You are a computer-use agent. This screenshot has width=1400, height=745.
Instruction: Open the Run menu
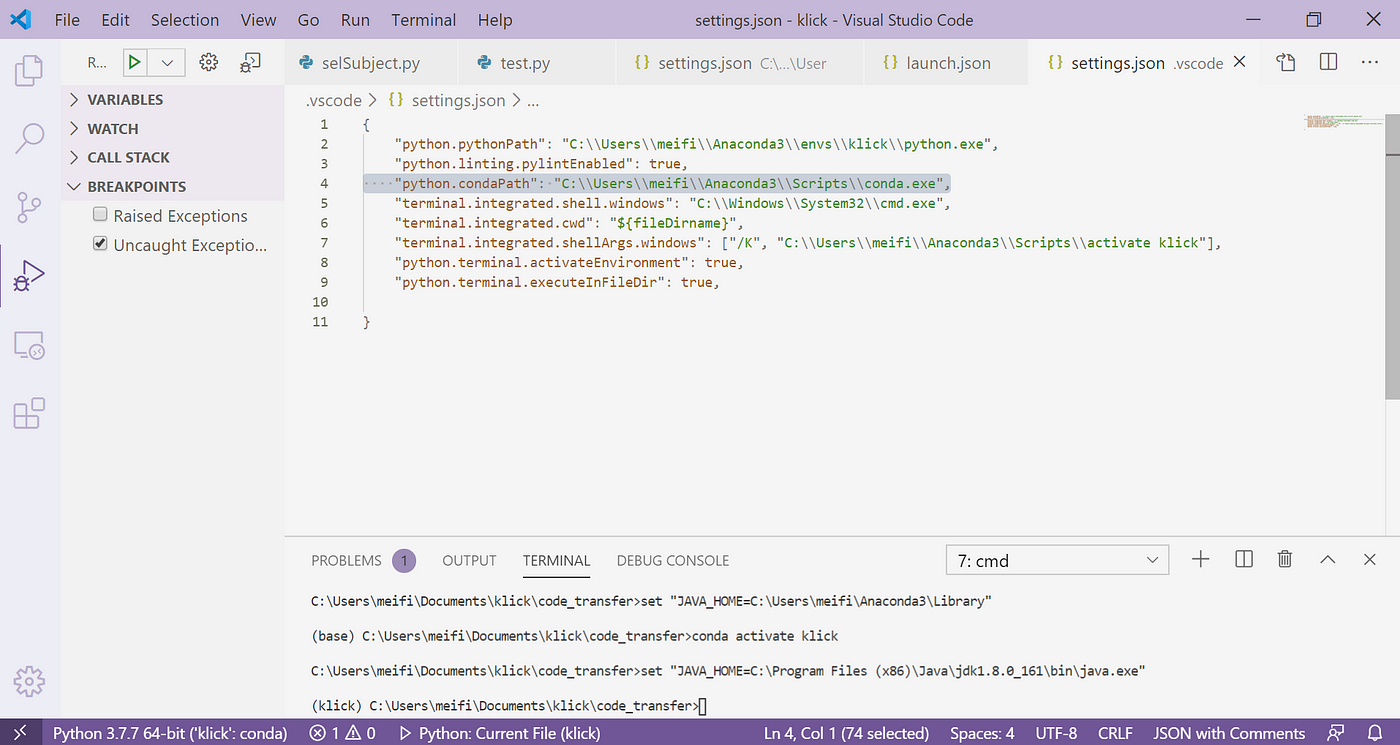[355, 20]
